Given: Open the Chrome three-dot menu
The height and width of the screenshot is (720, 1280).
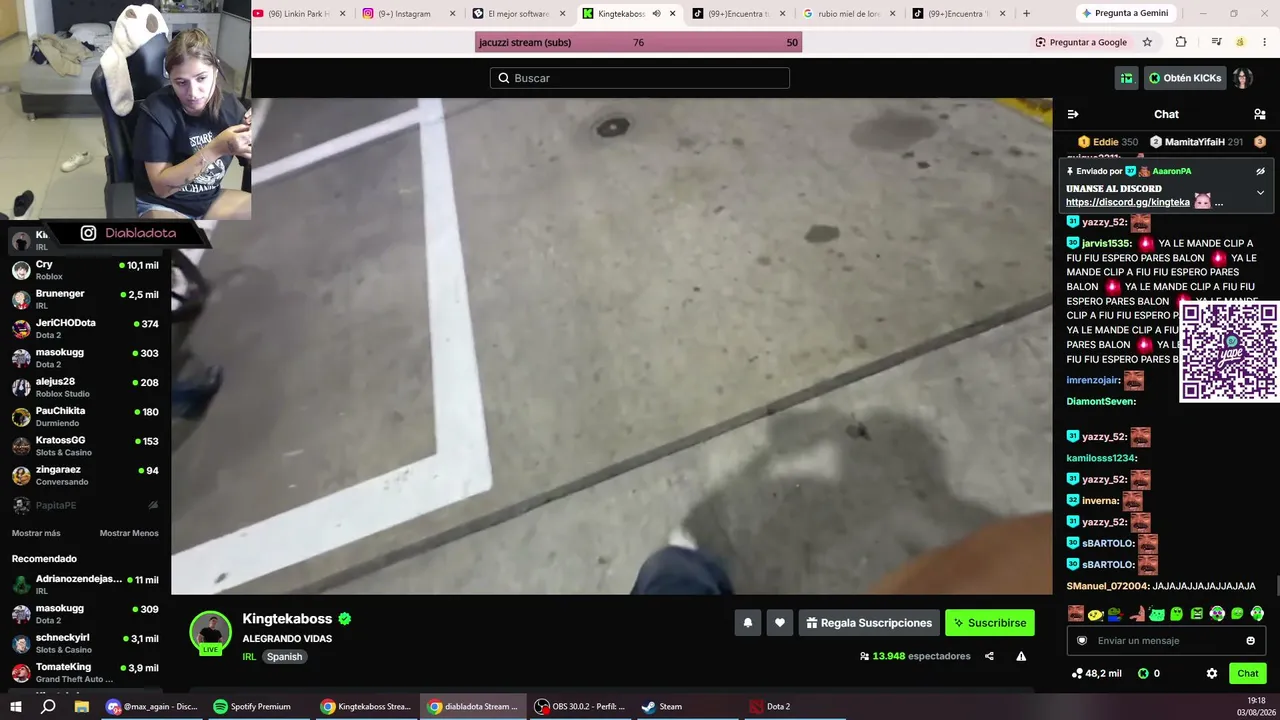Looking at the screenshot, I should tap(1264, 42).
